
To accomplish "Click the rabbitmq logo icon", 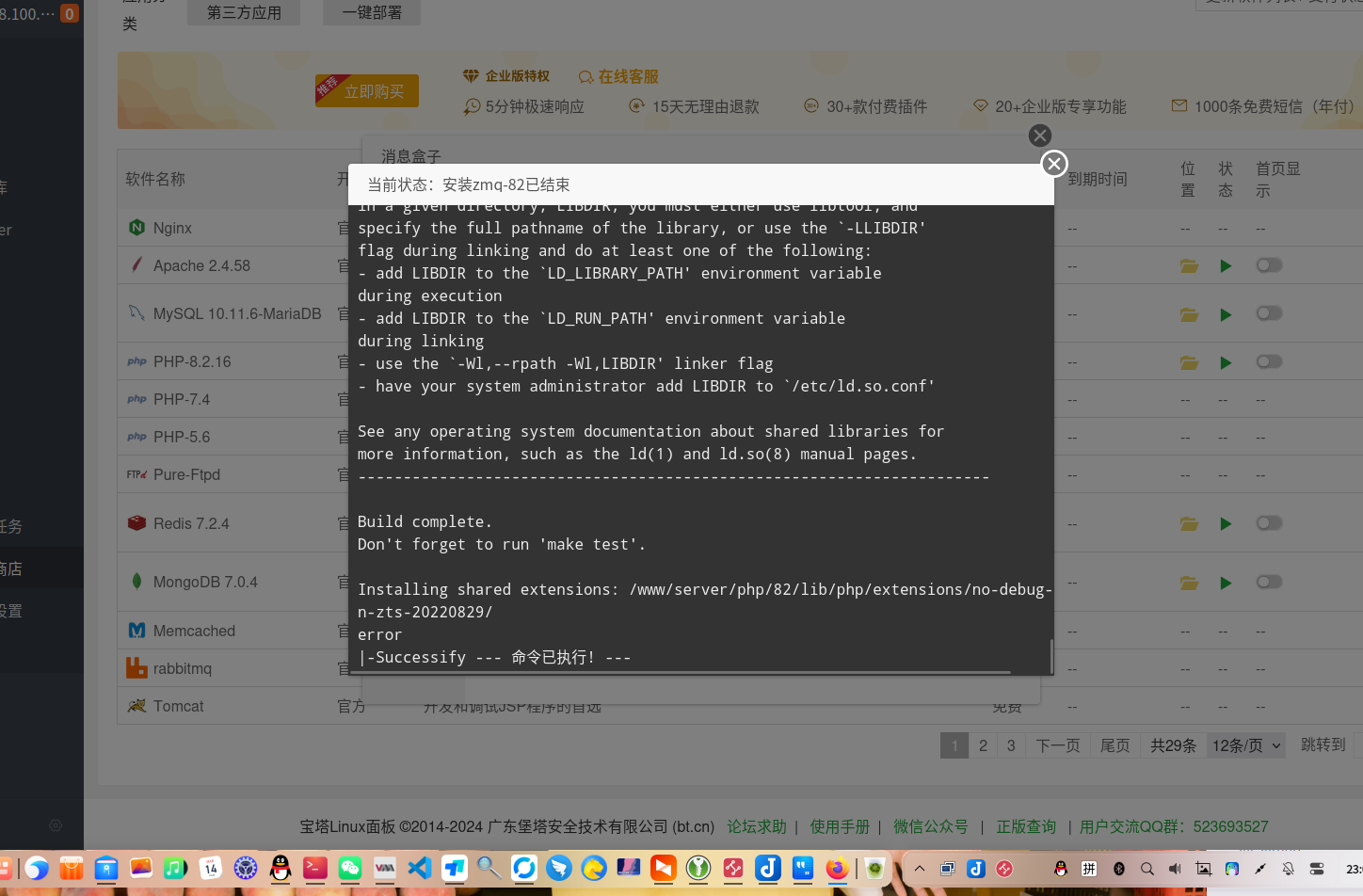I will pos(136,668).
